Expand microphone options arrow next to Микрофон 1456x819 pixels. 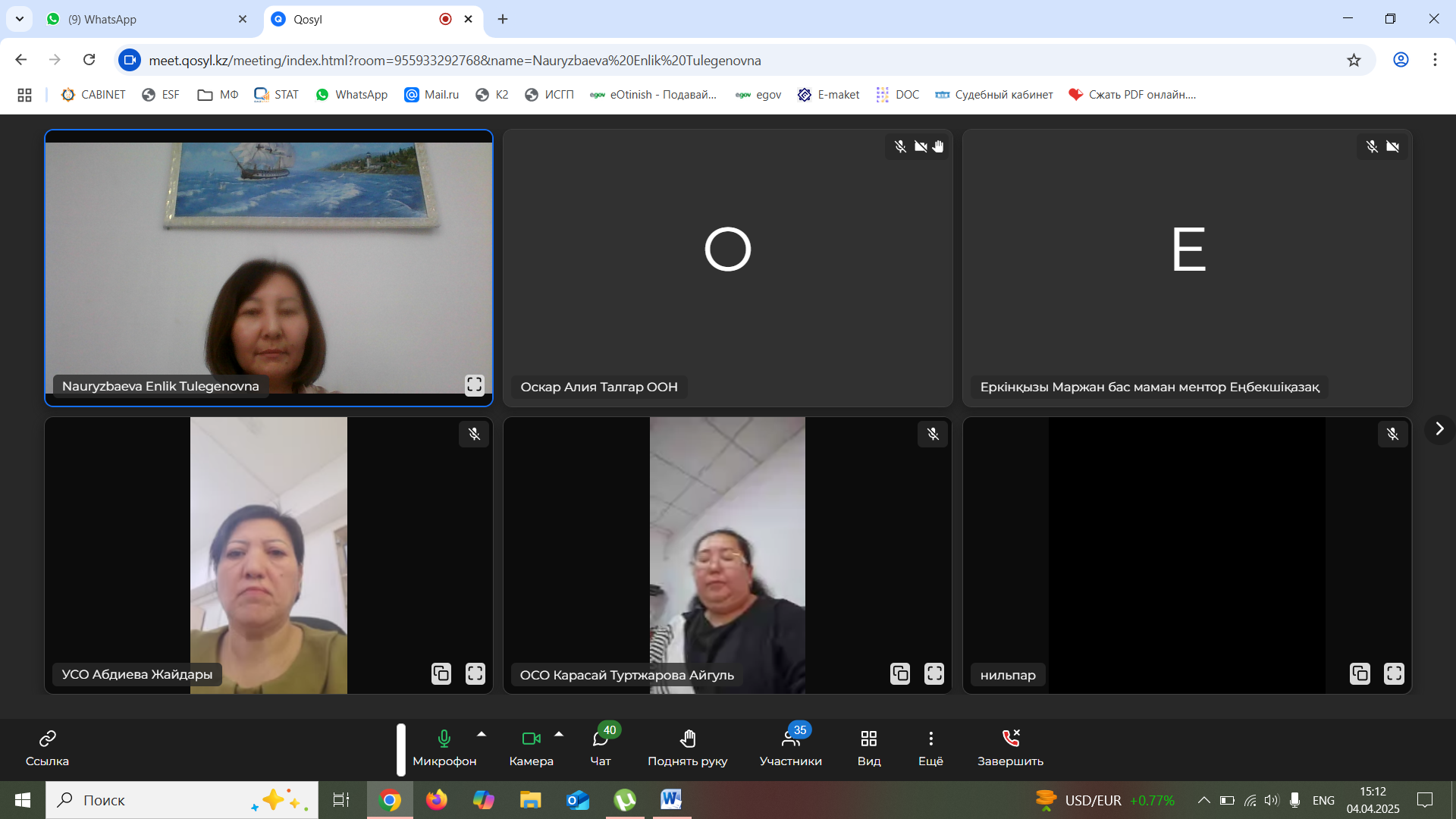[x=482, y=734]
